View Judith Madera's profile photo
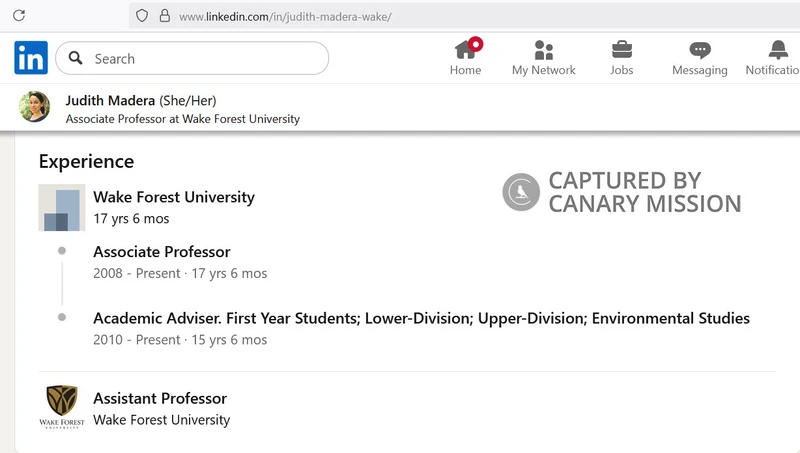 point(35,107)
